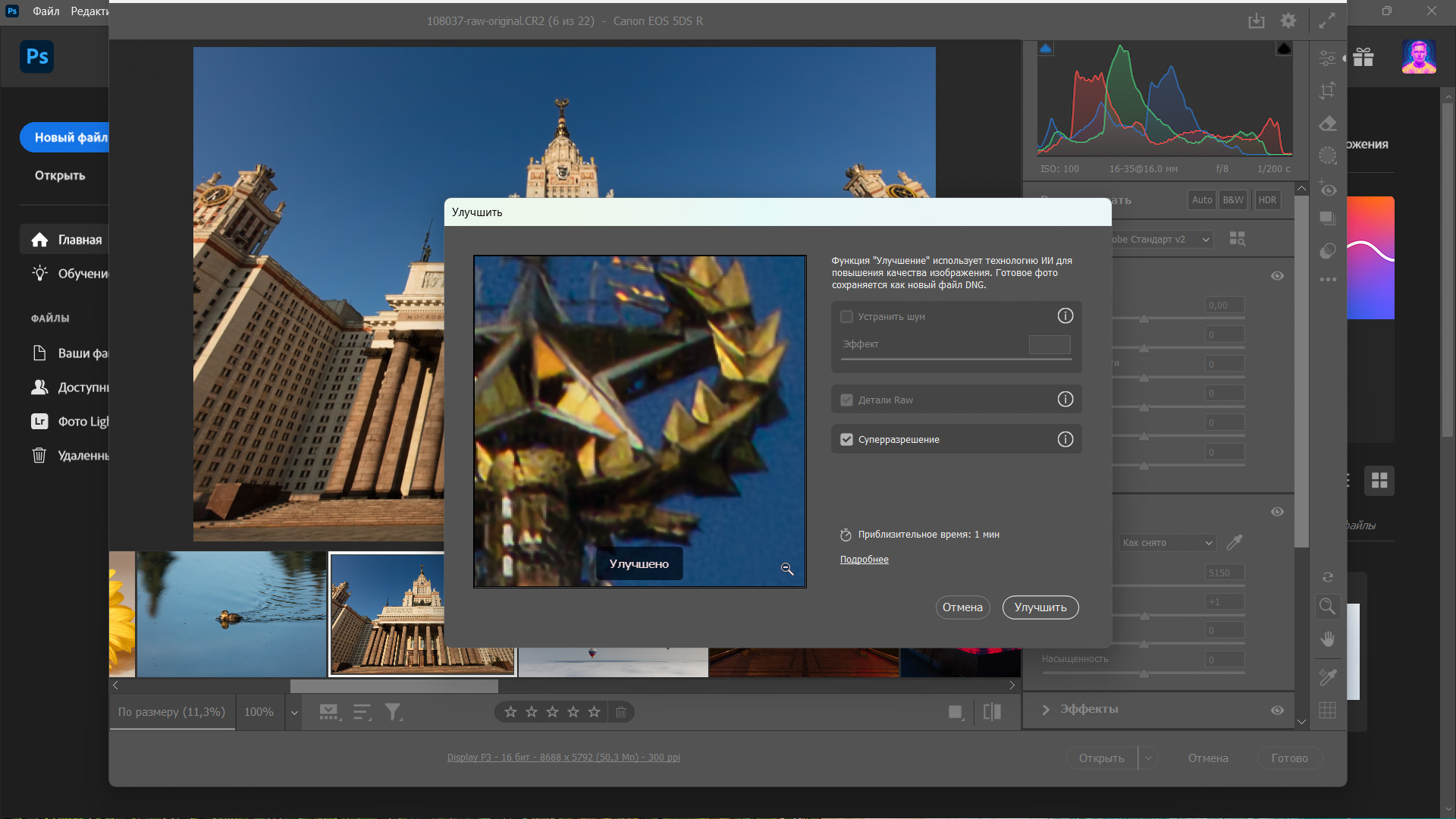Select the Healing eraser tool
Viewport: 1456px width, 819px height.
(1327, 124)
